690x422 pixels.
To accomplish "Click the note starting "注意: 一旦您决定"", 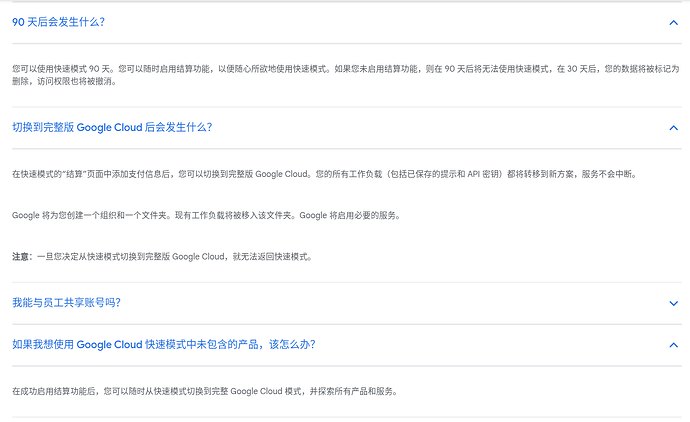I will (x=162, y=257).
